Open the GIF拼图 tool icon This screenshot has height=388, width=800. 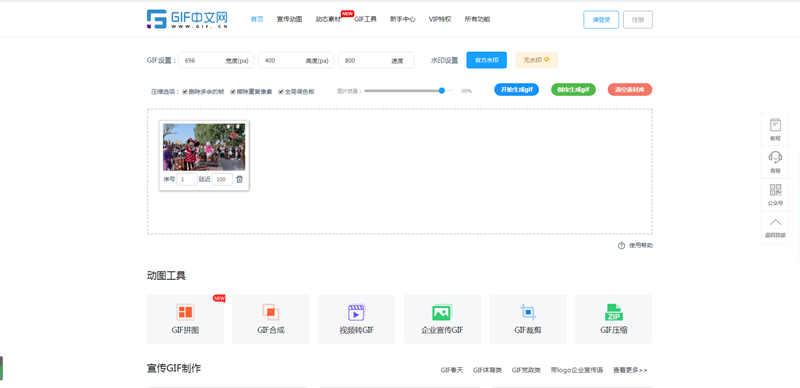(185, 312)
